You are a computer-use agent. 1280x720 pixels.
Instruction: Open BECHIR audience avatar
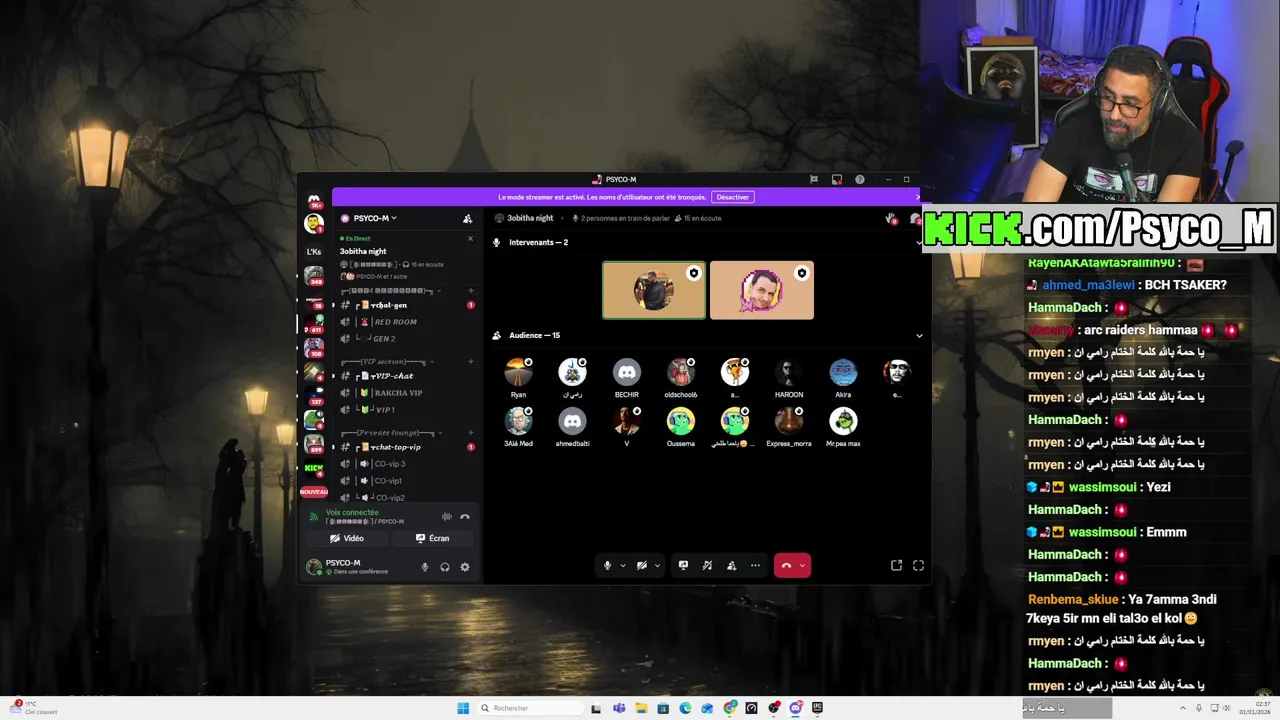(x=627, y=372)
